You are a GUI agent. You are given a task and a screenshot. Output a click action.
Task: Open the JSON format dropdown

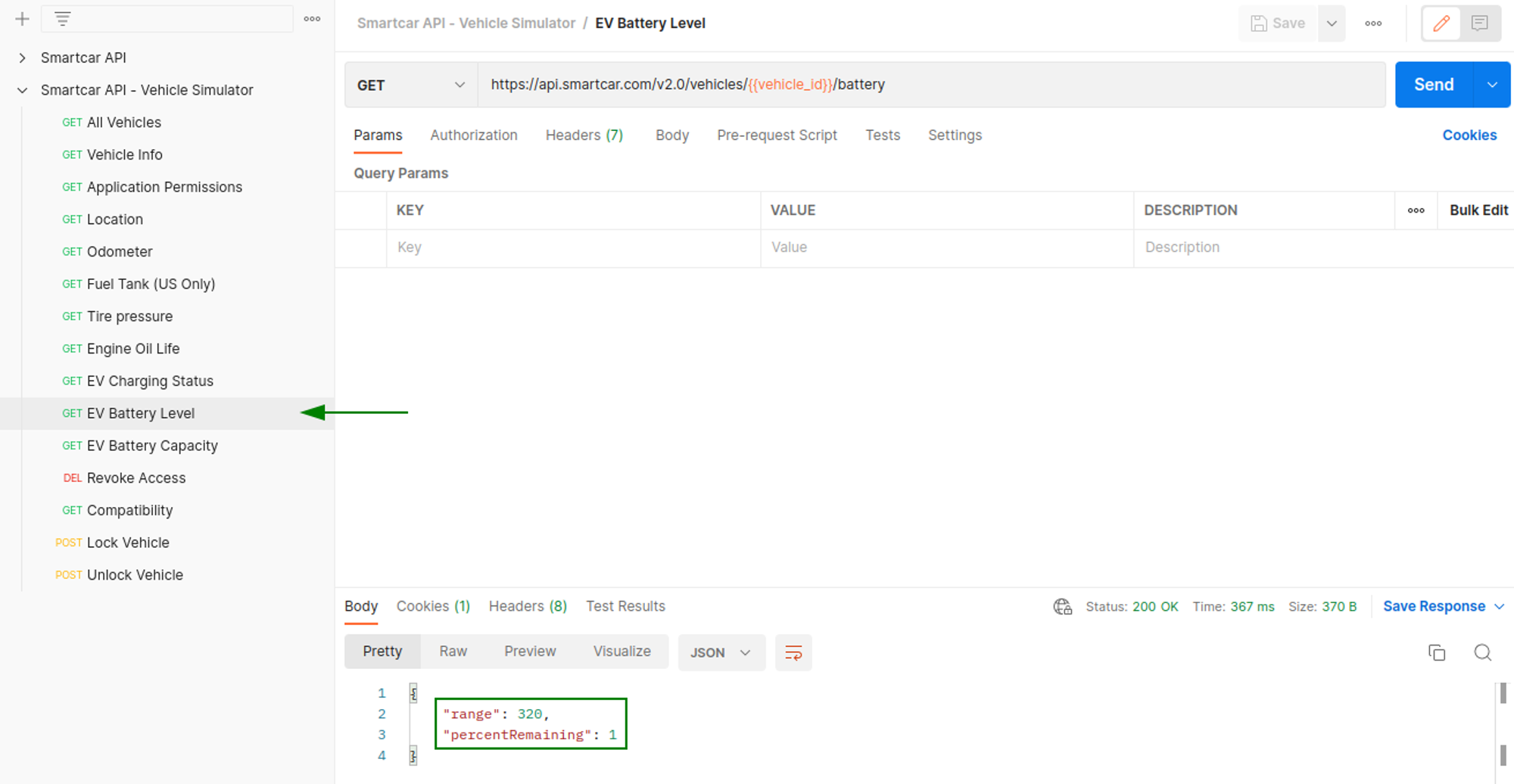tap(721, 652)
